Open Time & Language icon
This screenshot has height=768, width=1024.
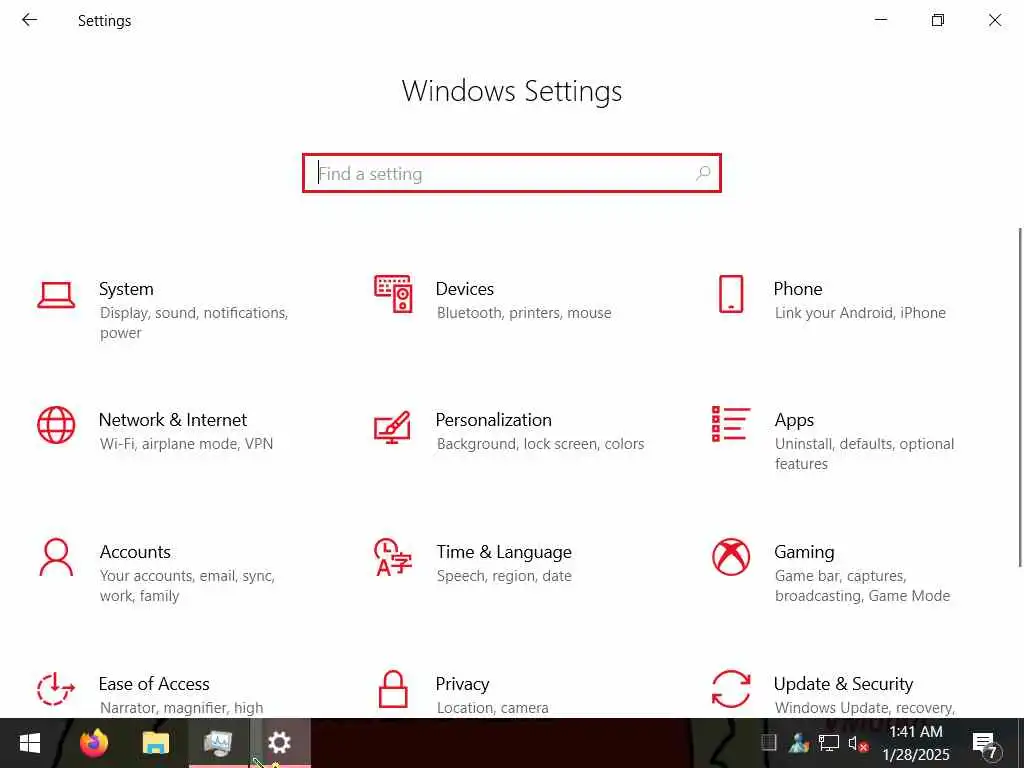coord(393,557)
